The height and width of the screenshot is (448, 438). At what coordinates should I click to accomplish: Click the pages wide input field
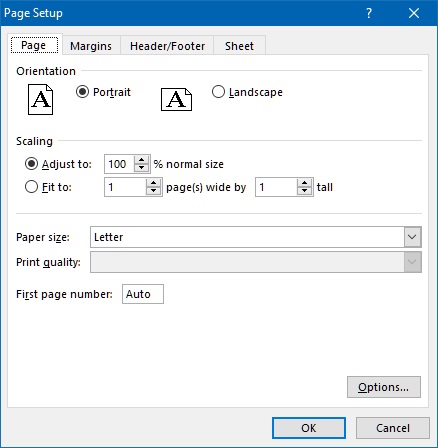(125, 187)
